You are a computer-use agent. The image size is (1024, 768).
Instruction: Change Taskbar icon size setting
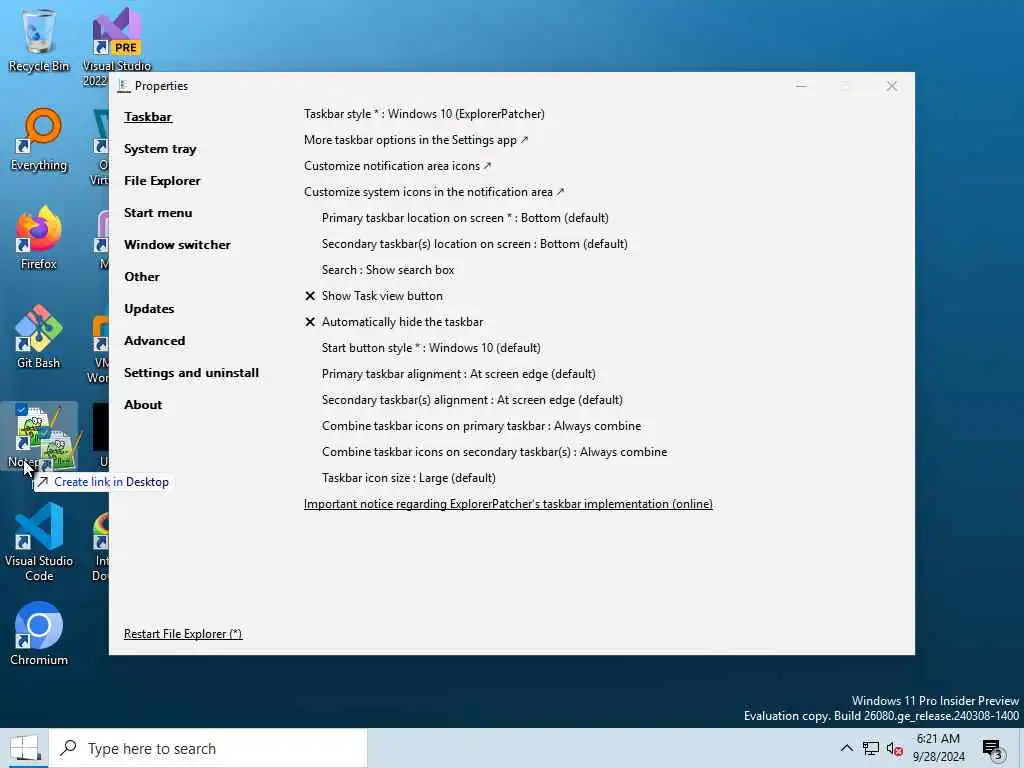(409, 478)
